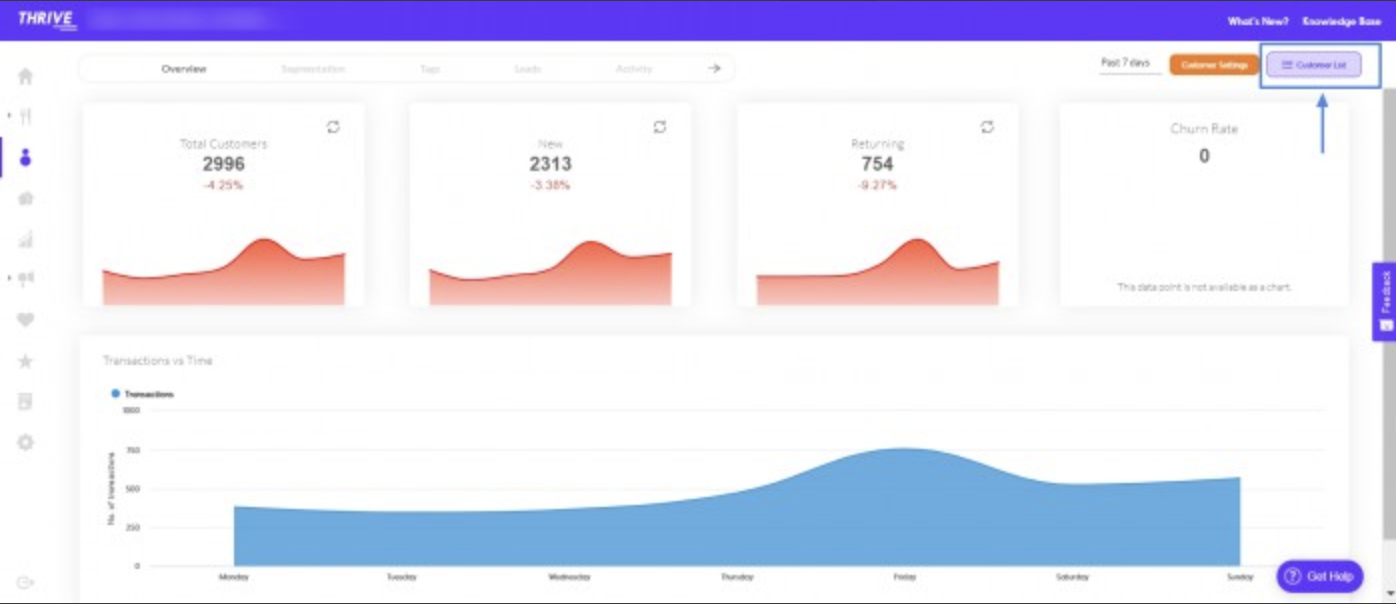The width and height of the screenshot is (1396, 604).
Task: Switch to the Overview tab
Action: coord(184,69)
